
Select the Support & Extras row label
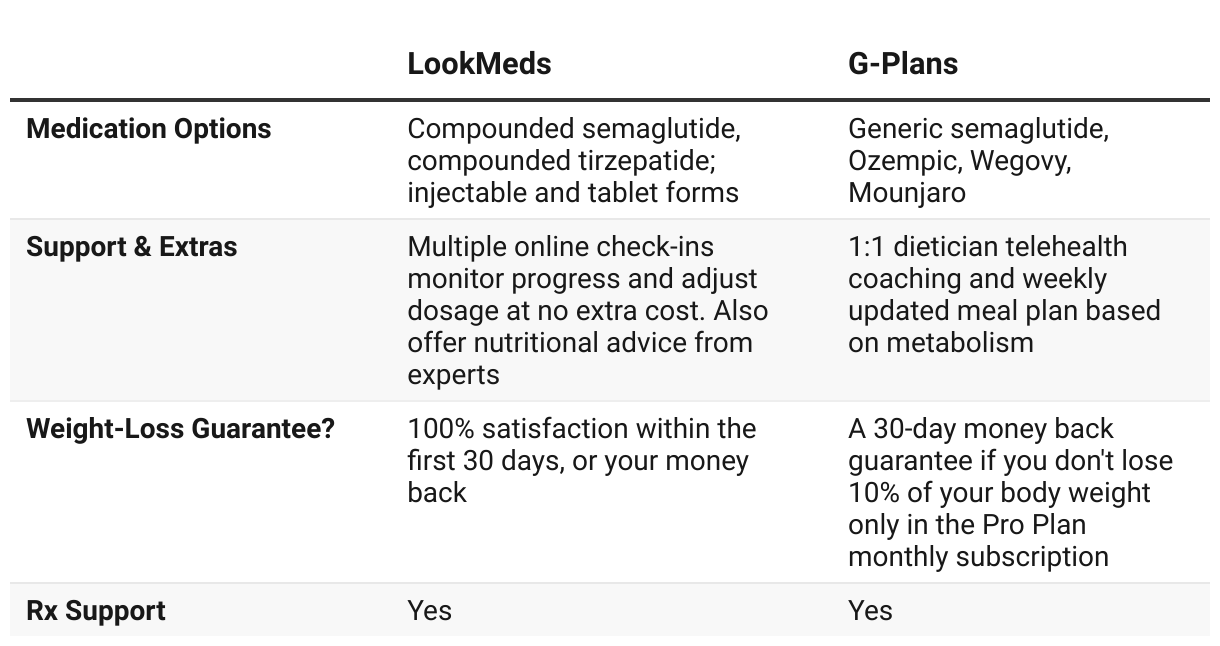point(132,247)
